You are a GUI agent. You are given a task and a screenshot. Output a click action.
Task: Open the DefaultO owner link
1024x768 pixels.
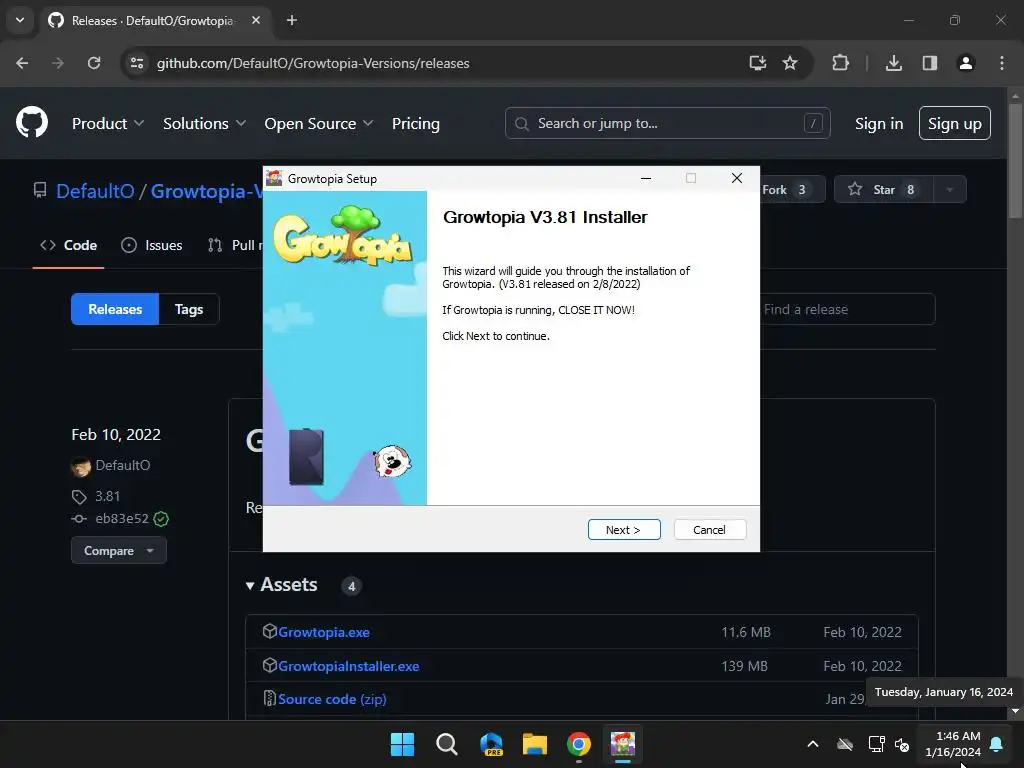tap(95, 191)
